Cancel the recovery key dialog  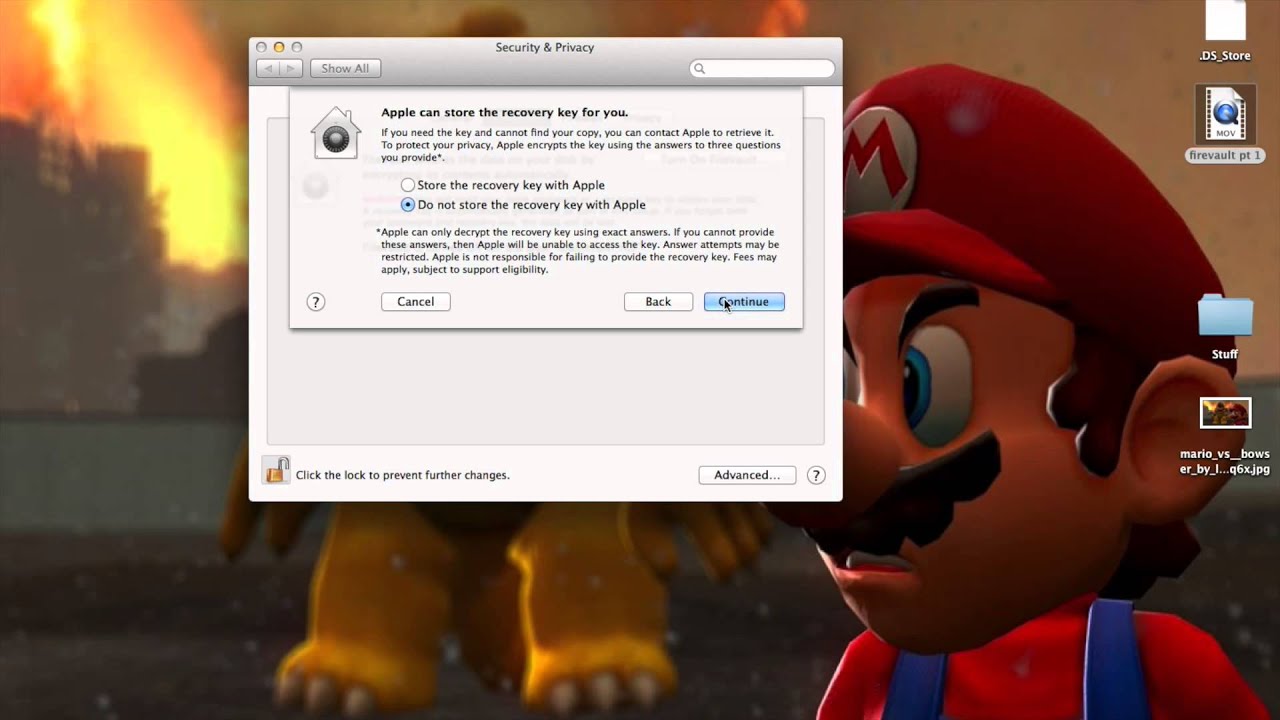416,301
